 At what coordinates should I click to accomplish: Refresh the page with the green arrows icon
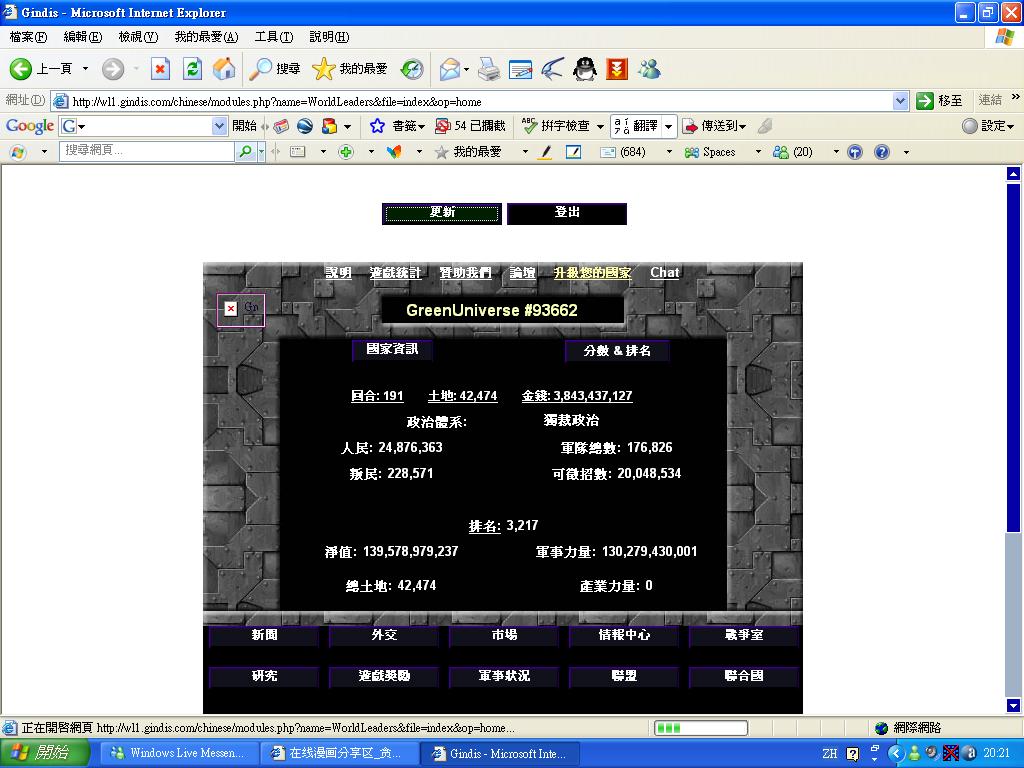point(192,69)
